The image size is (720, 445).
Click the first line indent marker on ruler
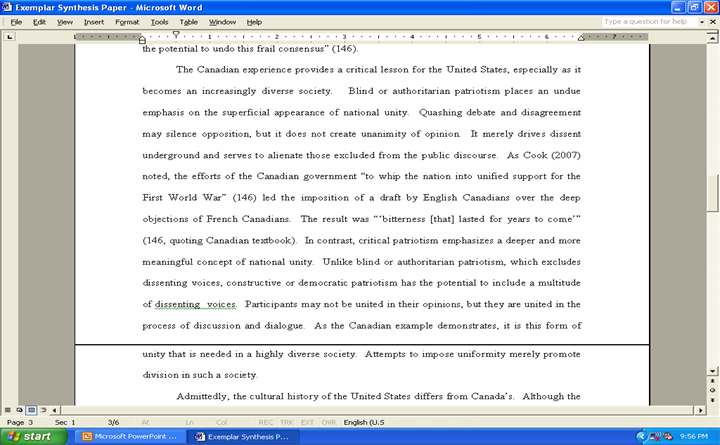[x=176, y=34]
